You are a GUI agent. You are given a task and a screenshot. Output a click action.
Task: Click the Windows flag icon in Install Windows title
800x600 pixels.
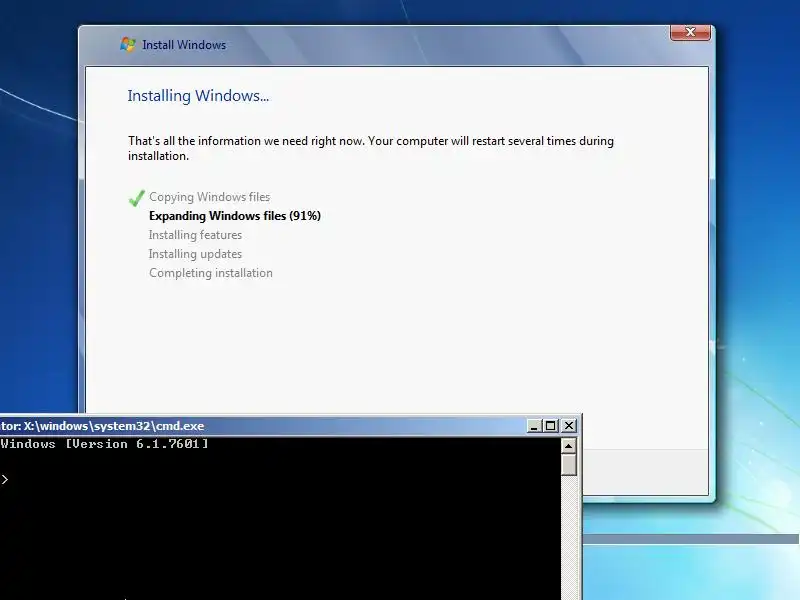tap(128, 44)
